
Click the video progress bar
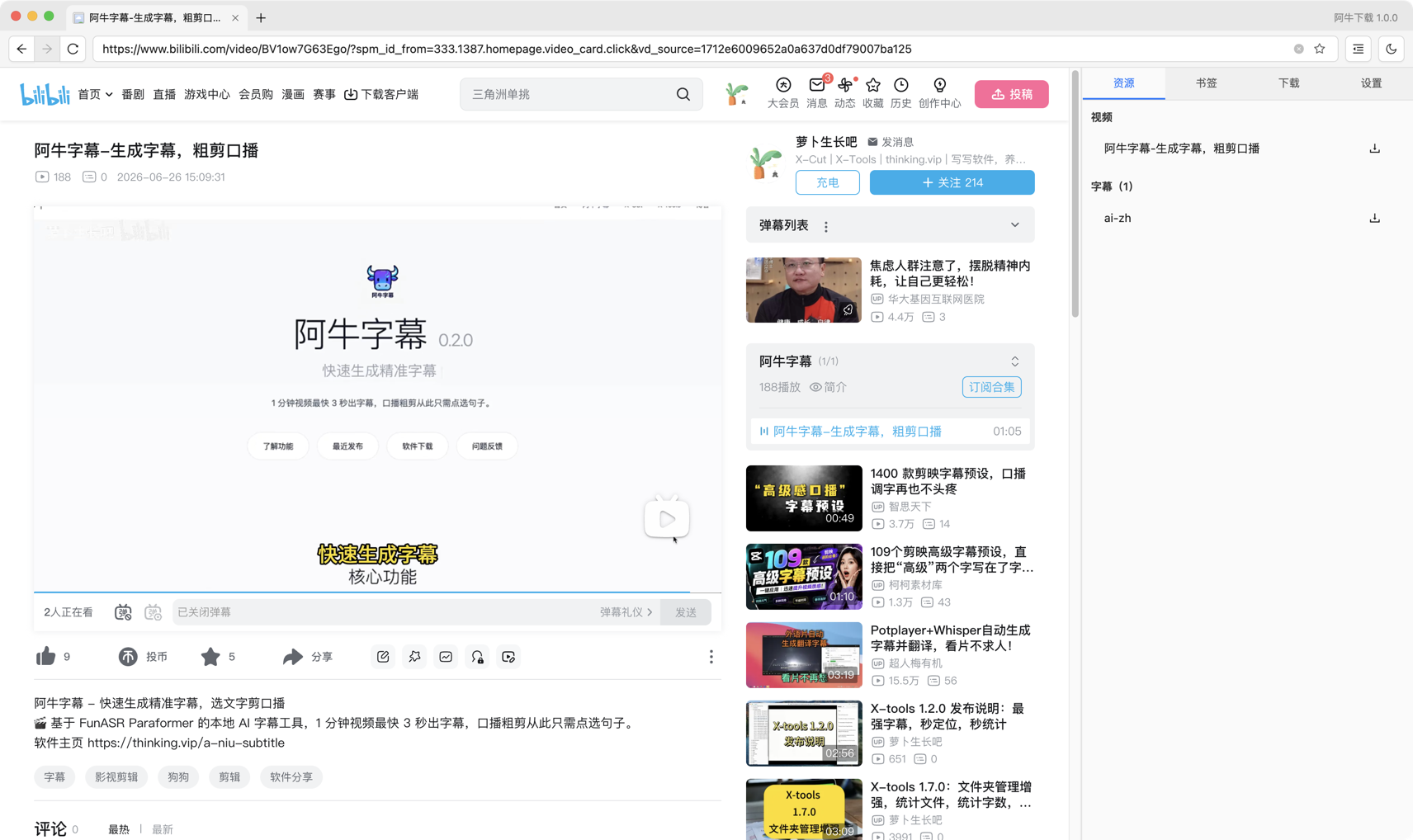377,592
